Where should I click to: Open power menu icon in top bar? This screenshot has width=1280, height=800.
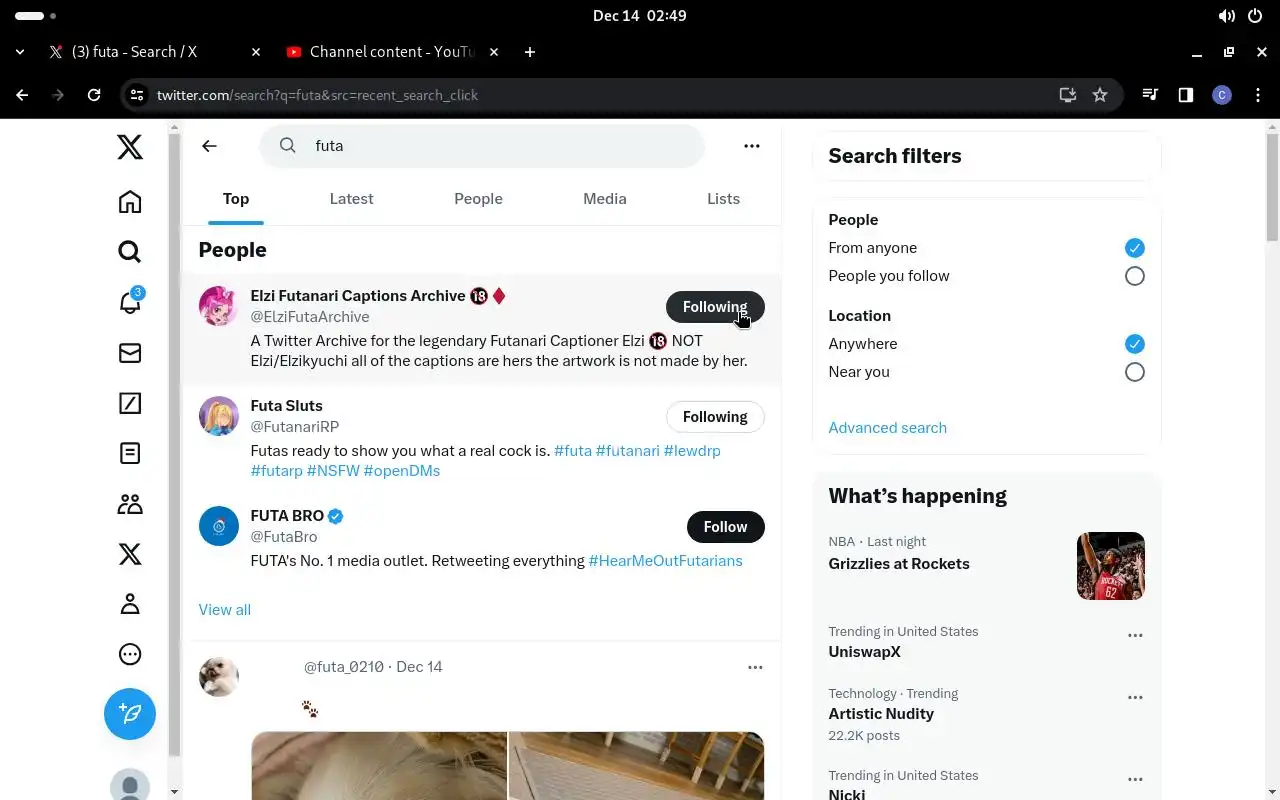tap(1255, 16)
